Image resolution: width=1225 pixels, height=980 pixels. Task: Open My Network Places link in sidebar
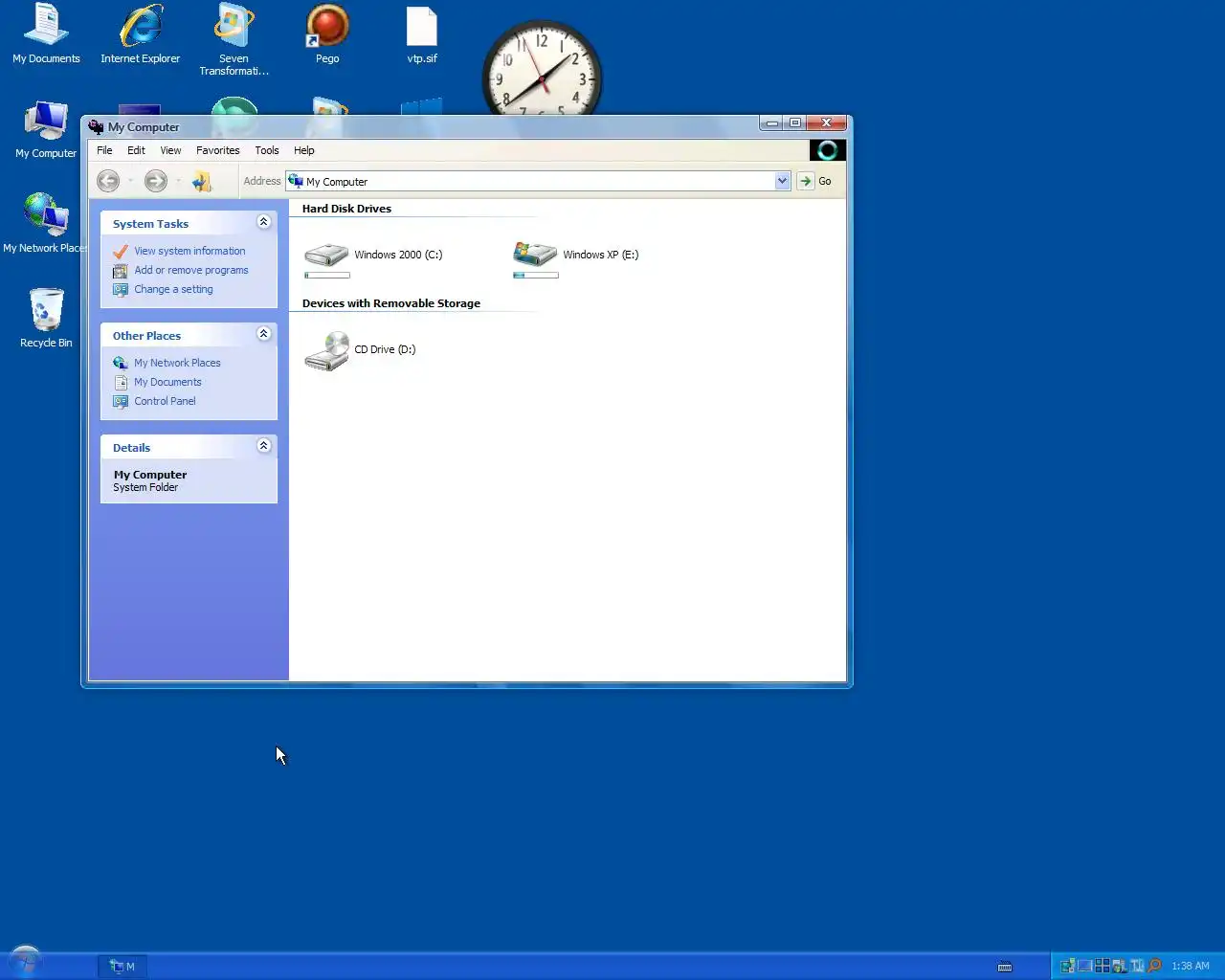(177, 363)
